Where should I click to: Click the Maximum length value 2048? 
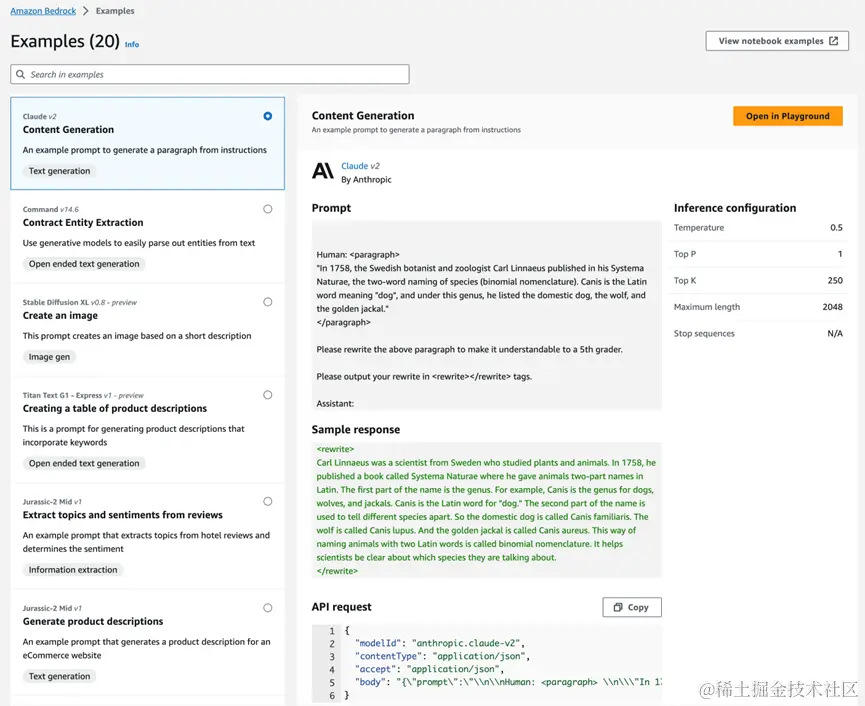coord(832,307)
